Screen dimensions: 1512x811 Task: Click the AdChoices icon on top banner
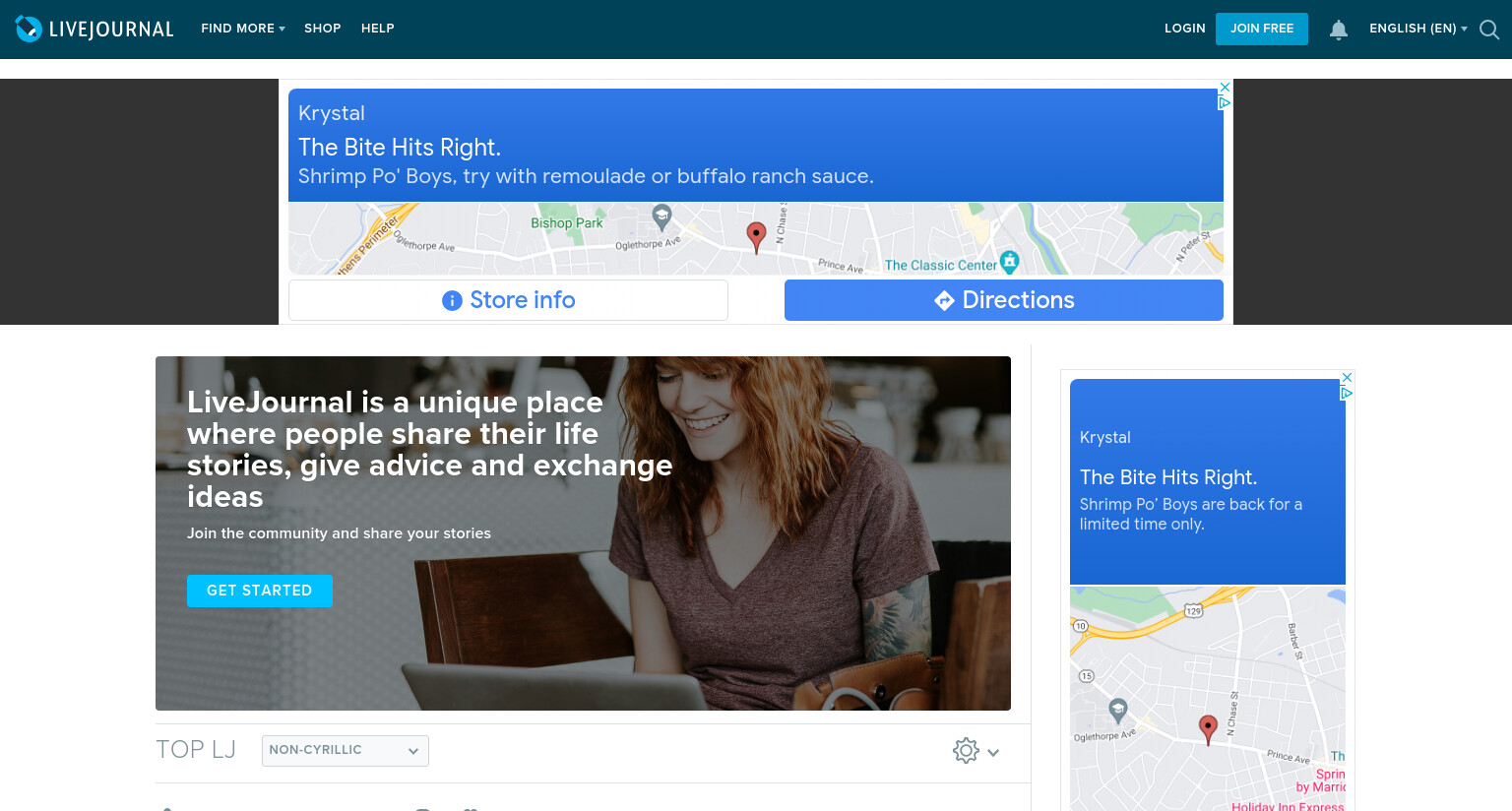1226,102
